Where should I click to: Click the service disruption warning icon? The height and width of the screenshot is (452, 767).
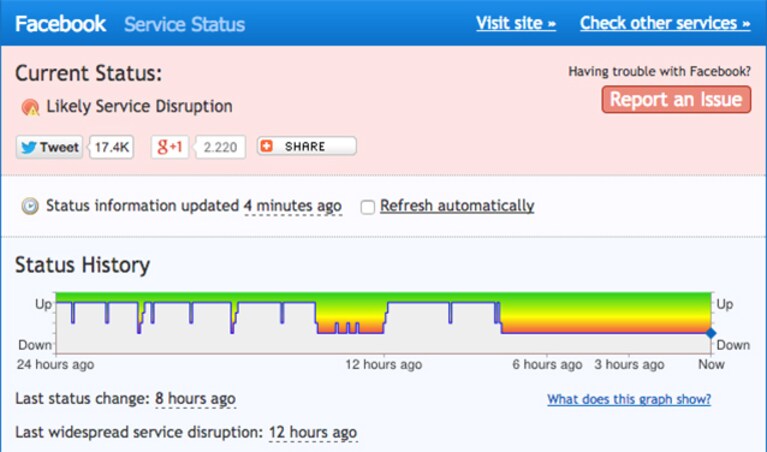[30, 107]
